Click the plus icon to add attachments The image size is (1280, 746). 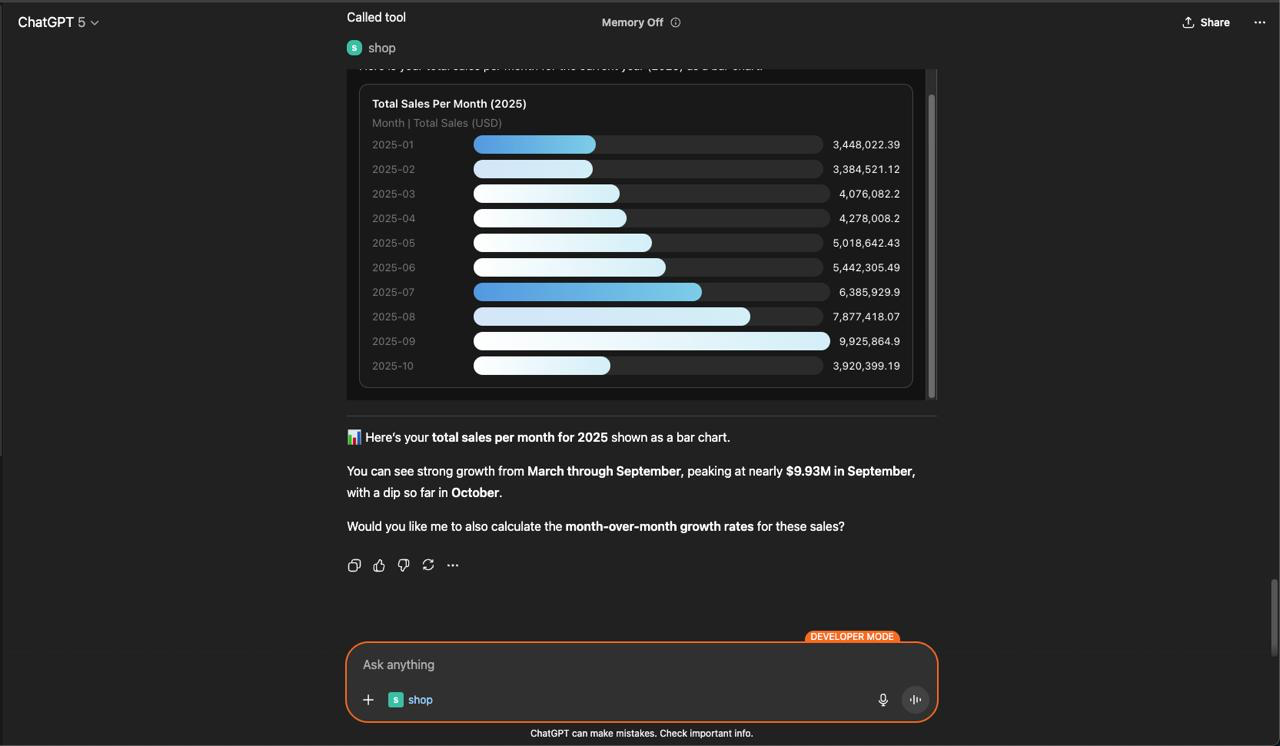(x=368, y=700)
